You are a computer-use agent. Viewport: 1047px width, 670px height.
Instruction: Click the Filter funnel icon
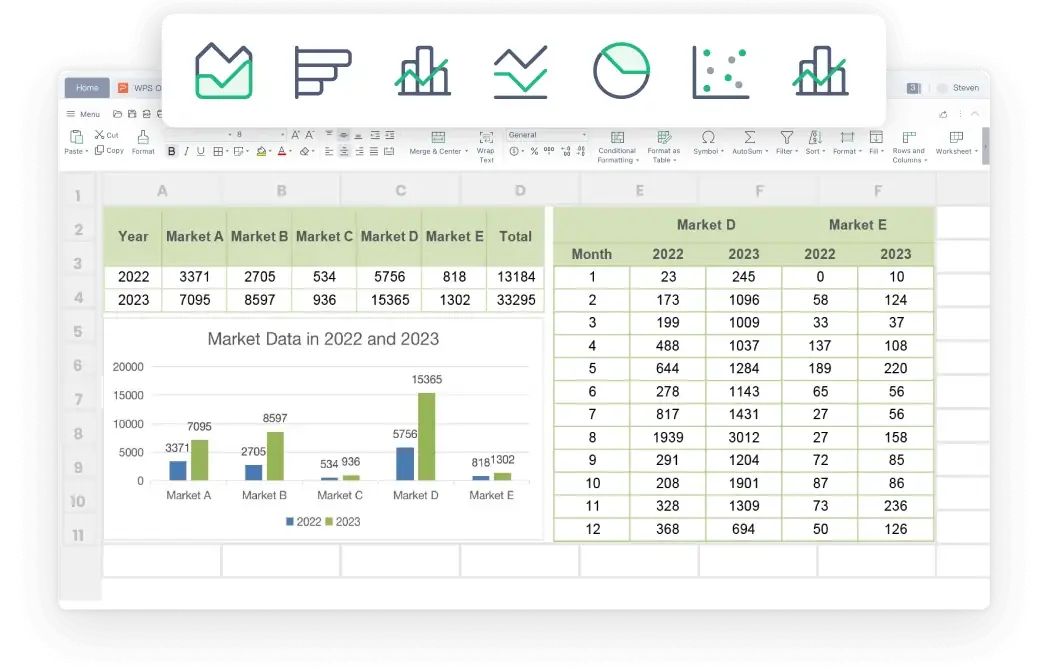(x=787, y=137)
